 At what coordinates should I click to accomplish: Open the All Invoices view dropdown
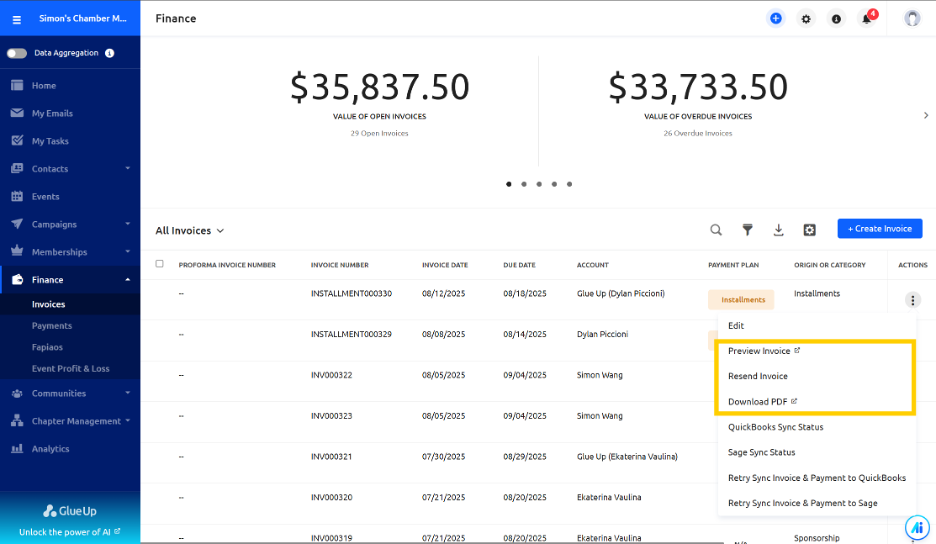[x=190, y=230]
